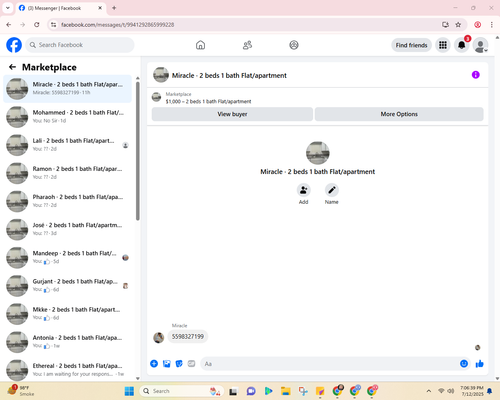
Task: Open the Ethereal conversation
Action: click(68, 370)
